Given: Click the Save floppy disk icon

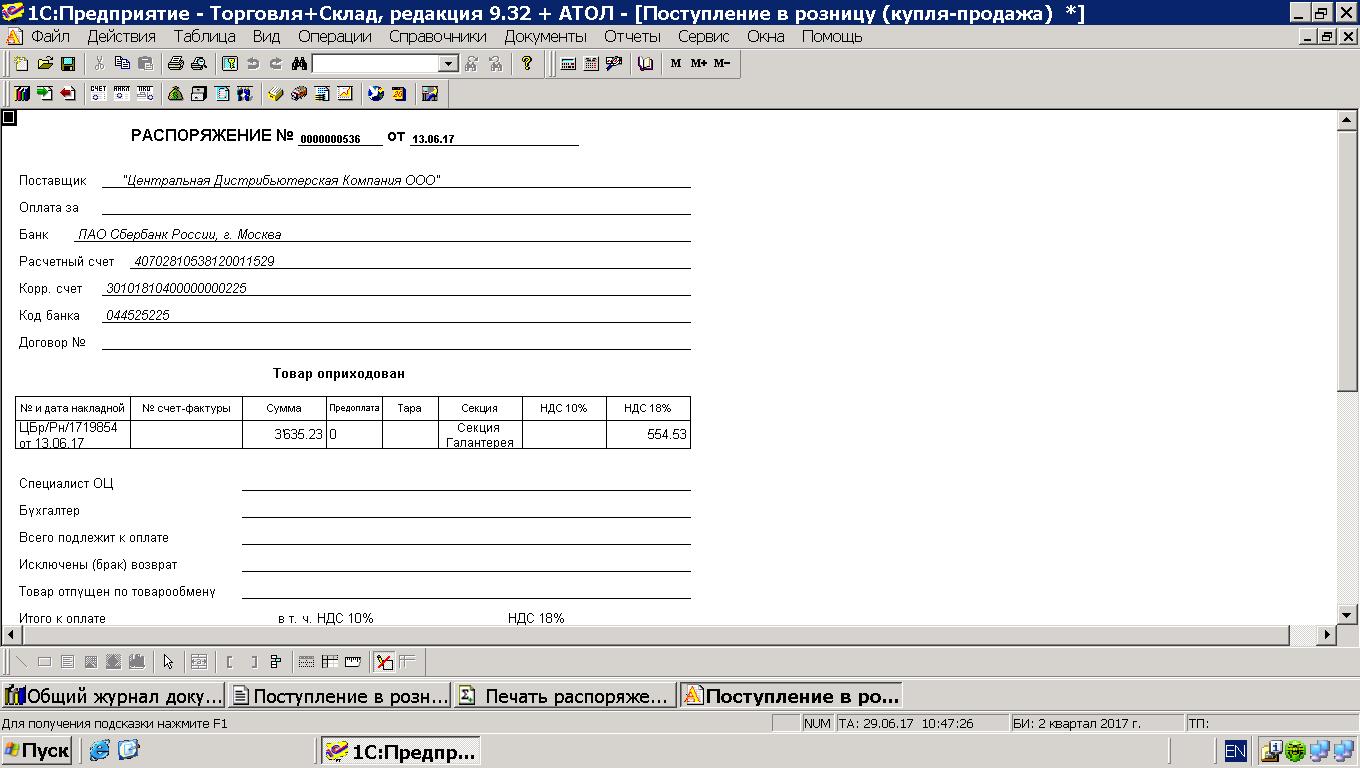Looking at the screenshot, I should tap(68, 64).
